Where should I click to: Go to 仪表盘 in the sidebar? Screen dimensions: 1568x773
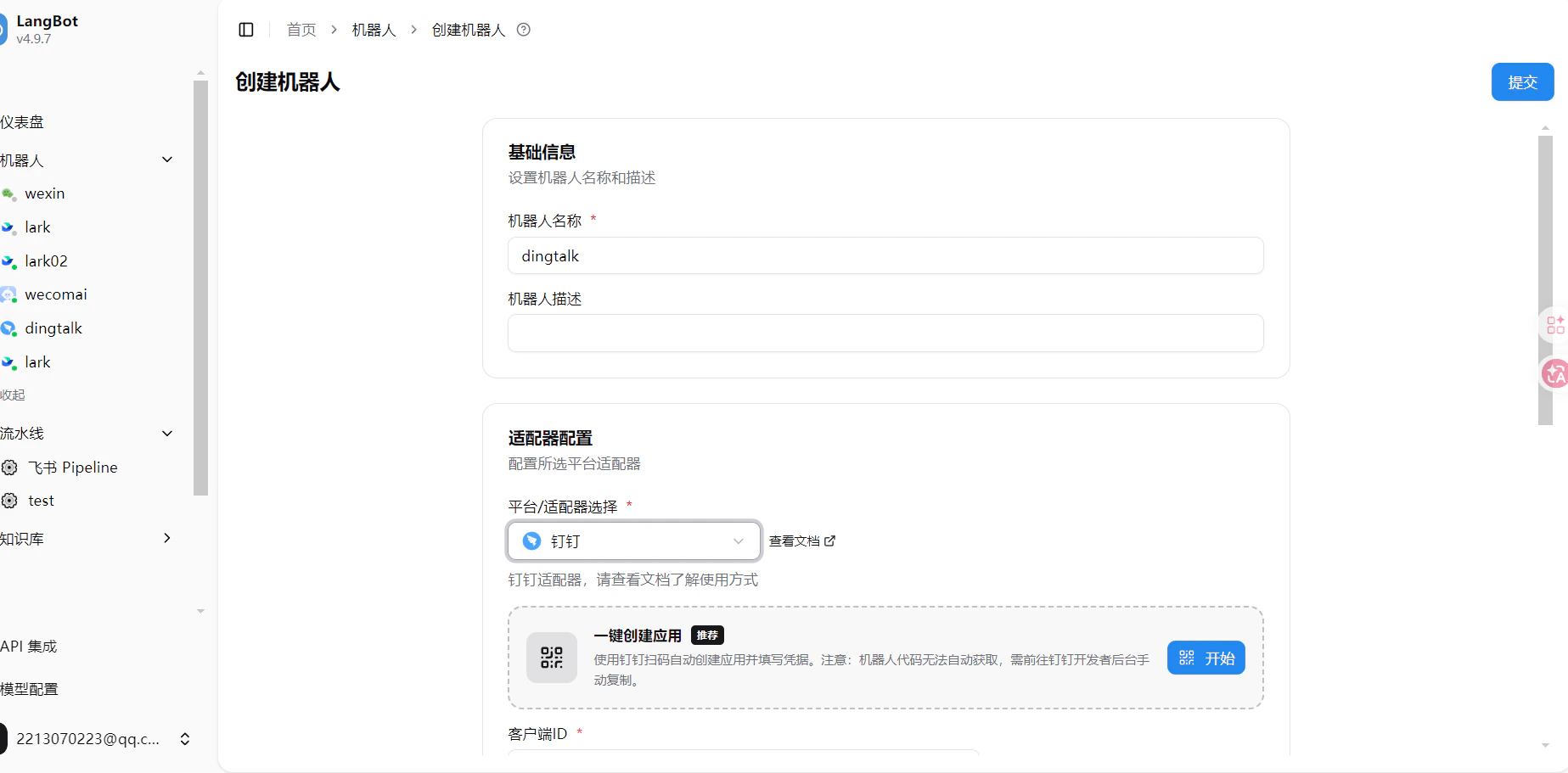pos(22,122)
